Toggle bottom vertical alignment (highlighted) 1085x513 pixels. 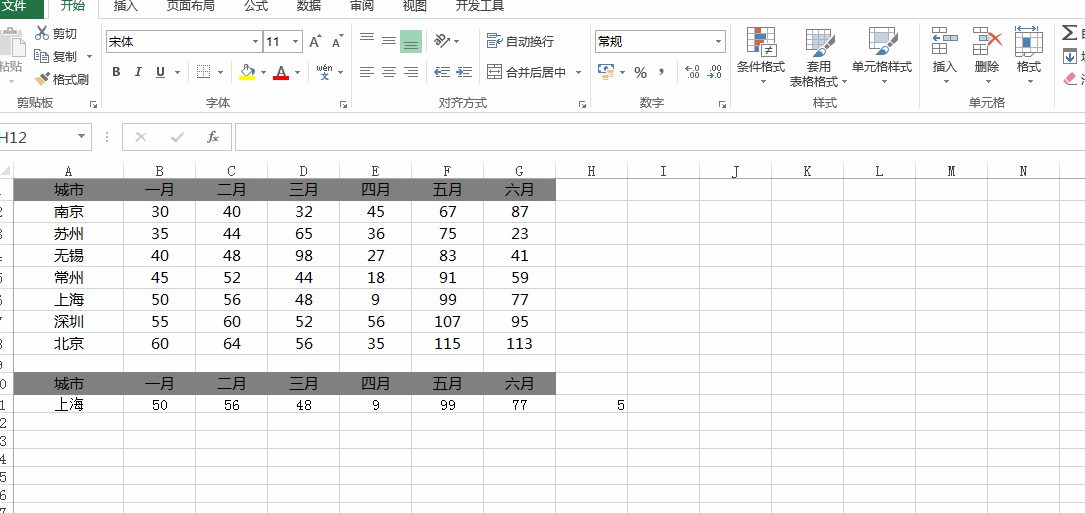click(411, 42)
